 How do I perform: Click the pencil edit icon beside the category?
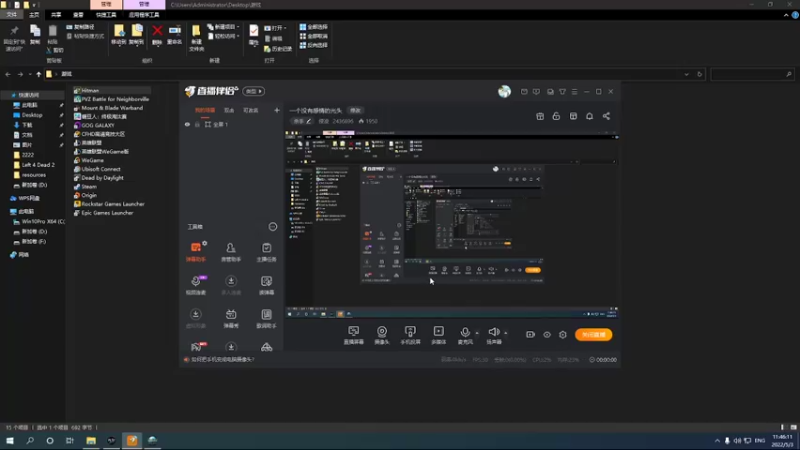309,121
